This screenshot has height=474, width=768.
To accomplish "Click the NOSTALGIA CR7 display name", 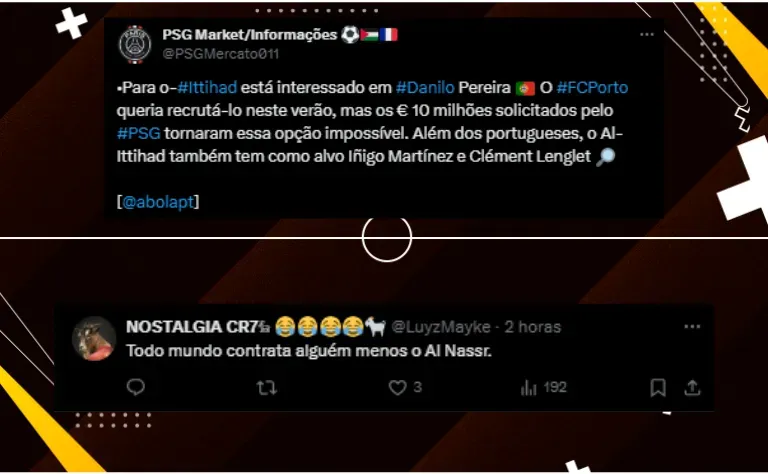I will pos(191,327).
